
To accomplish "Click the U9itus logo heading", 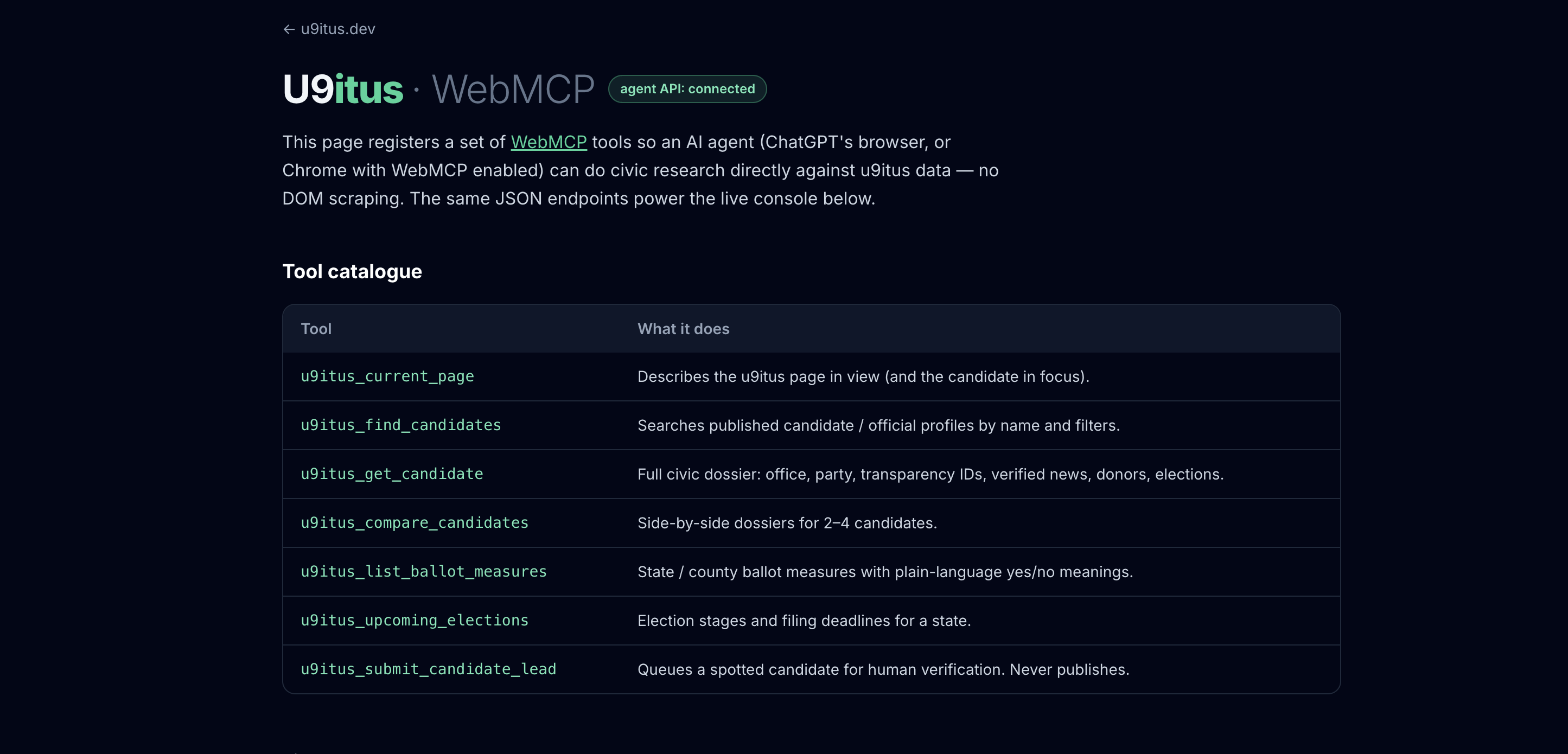I will point(343,90).
